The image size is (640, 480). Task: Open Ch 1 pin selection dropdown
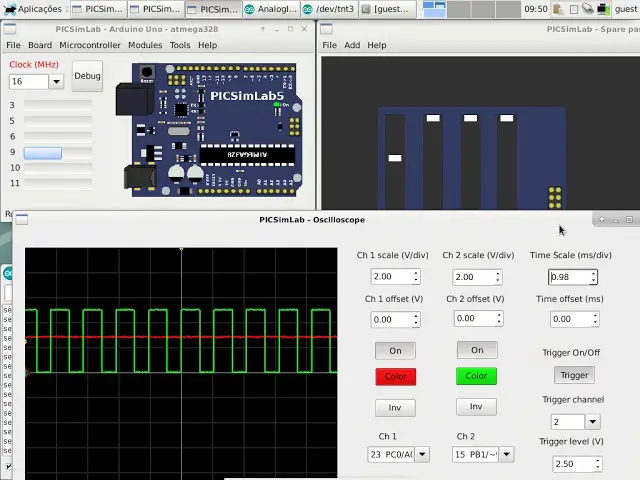421,454
